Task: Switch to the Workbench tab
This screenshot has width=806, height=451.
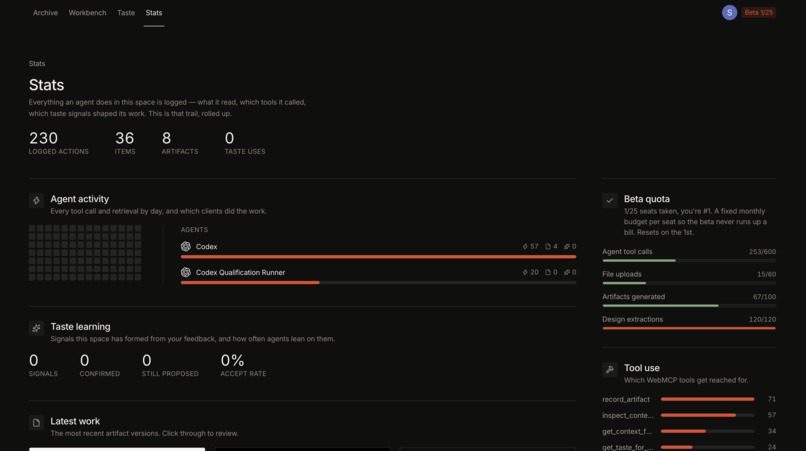Action: coord(87,13)
